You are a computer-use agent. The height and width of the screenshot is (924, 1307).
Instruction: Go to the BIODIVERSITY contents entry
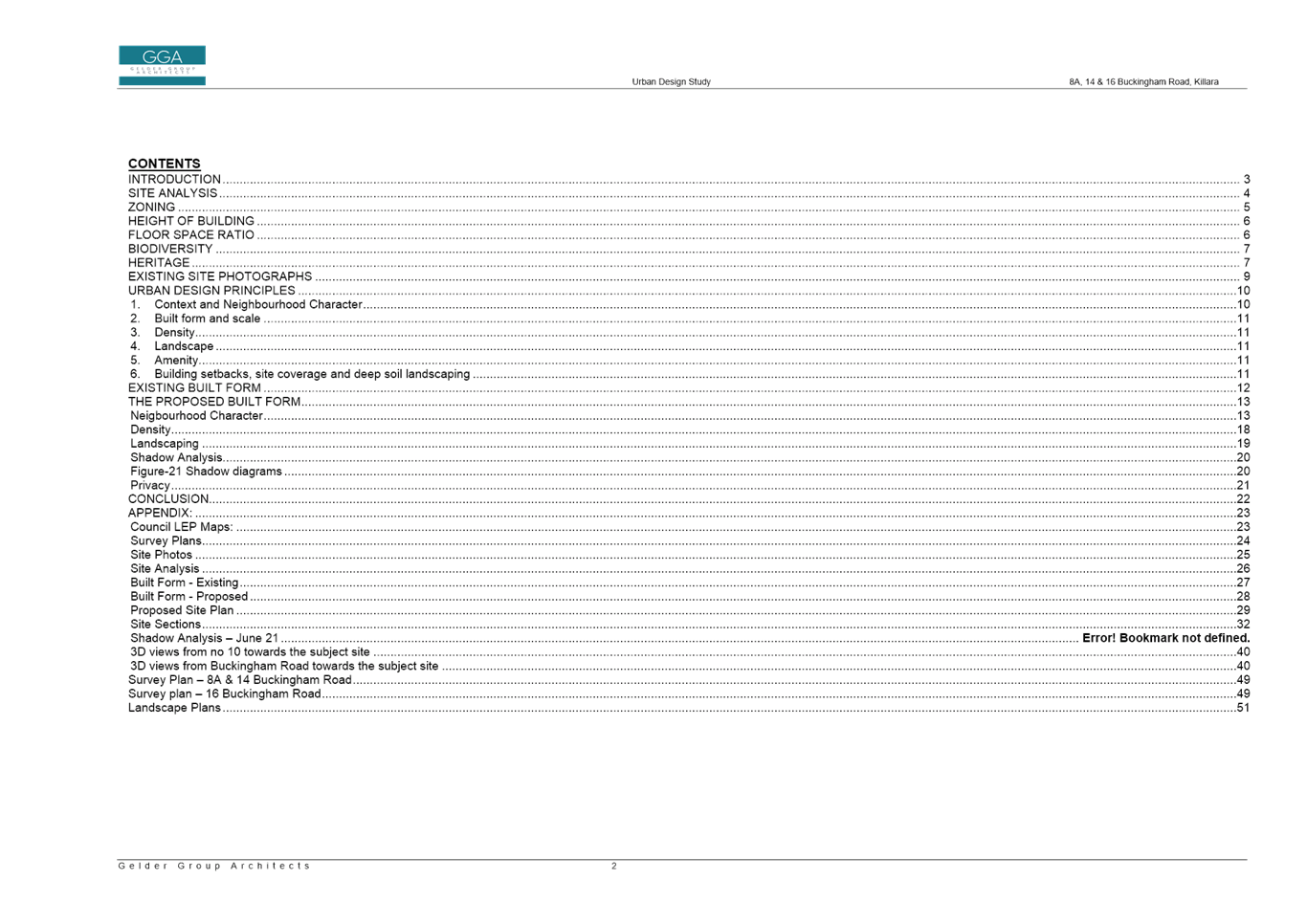(170, 249)
